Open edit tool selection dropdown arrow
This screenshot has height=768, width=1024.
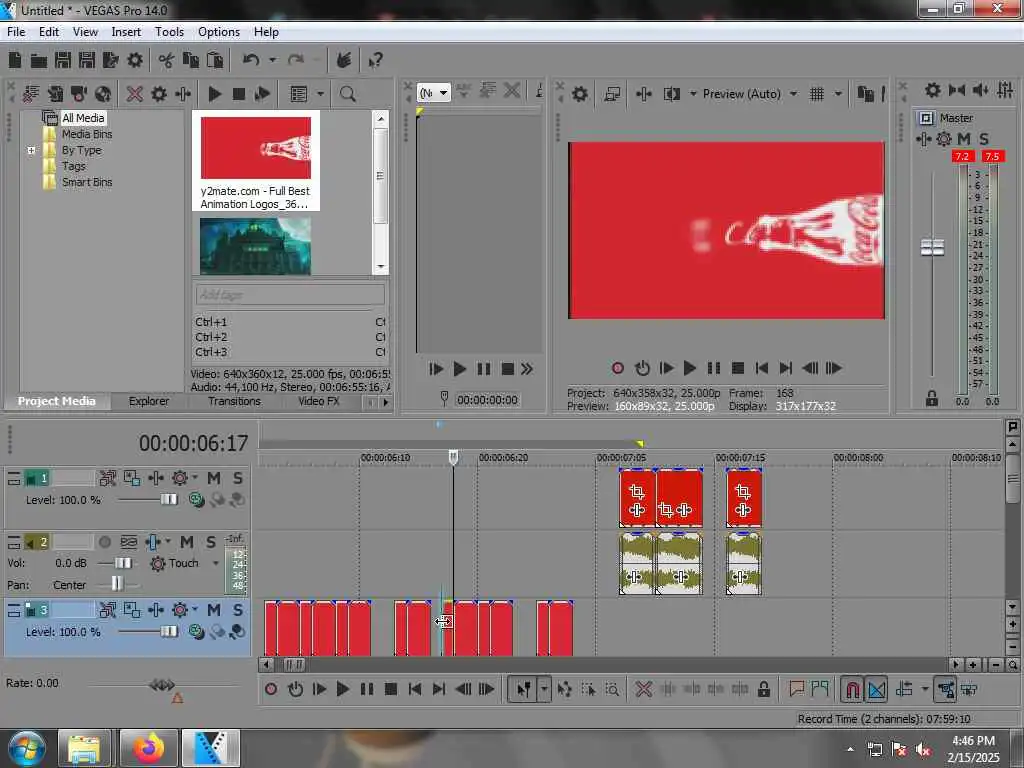(543, 690)
